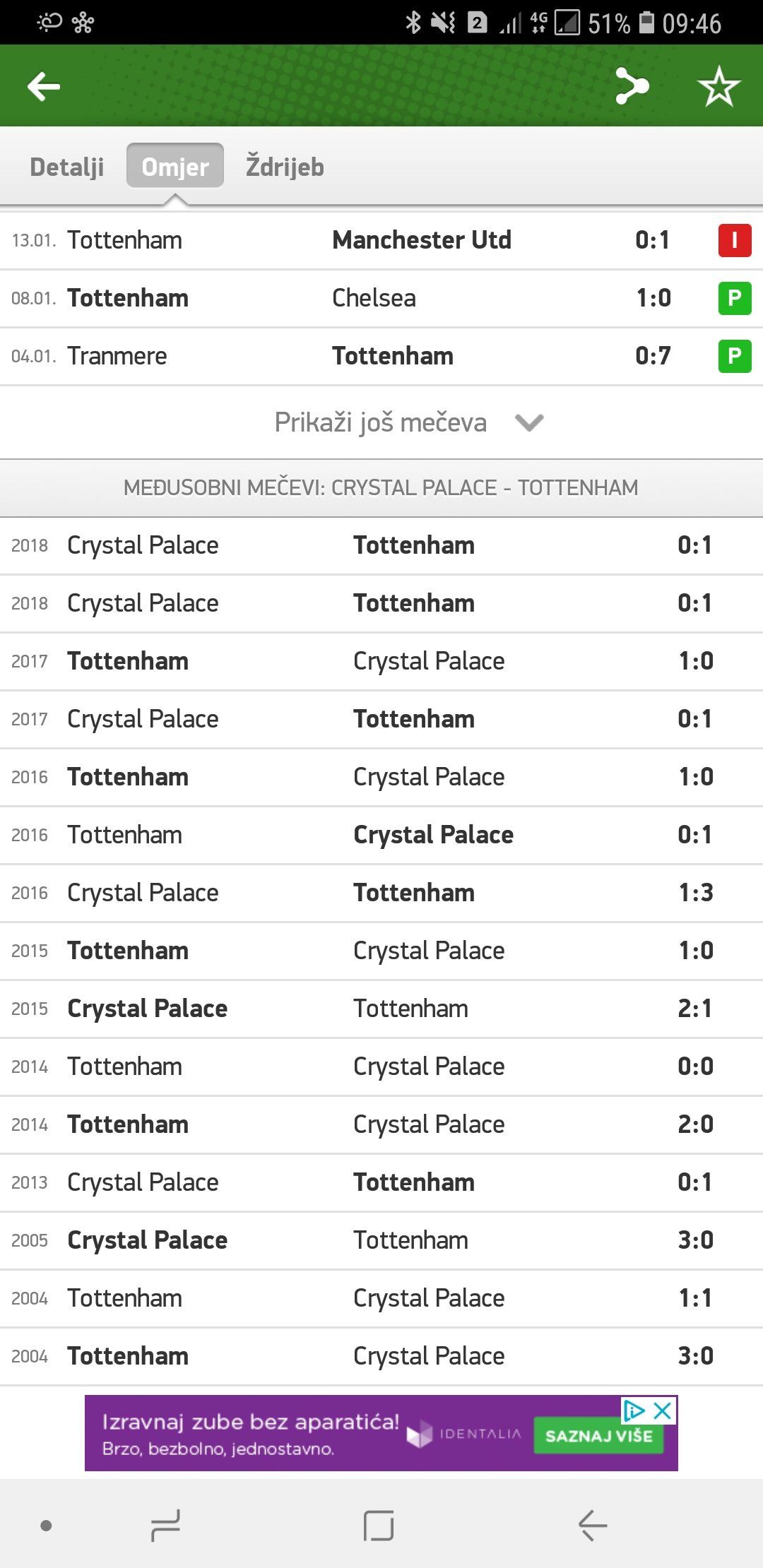Tap red 'I' loss badge for Manchester Utd
Screen dimensions: 763x1568
pyautogui.click(x=734, y=240)
